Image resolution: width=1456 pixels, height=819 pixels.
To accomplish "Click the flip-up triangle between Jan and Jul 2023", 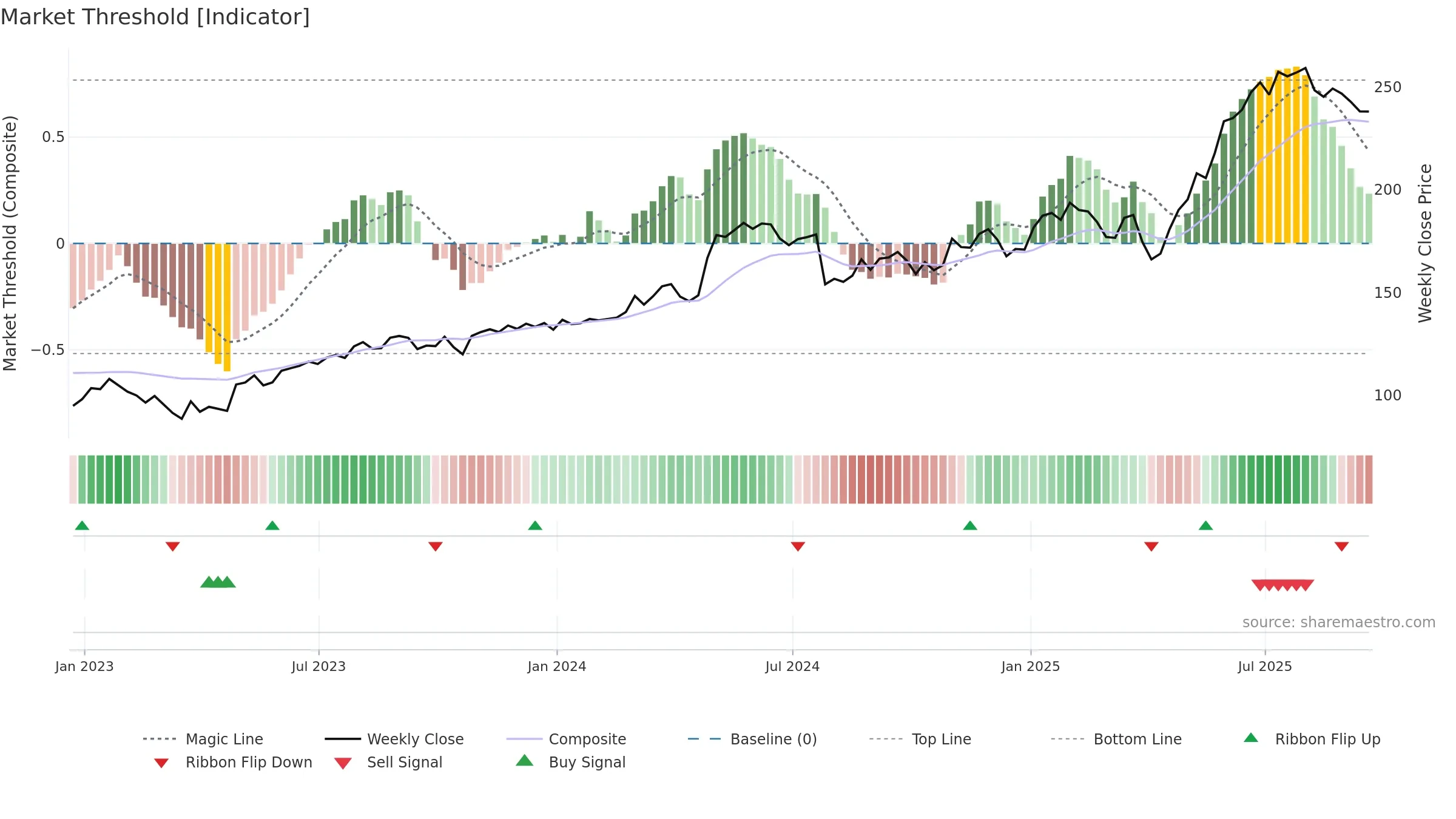I will [x=272, y=525].
